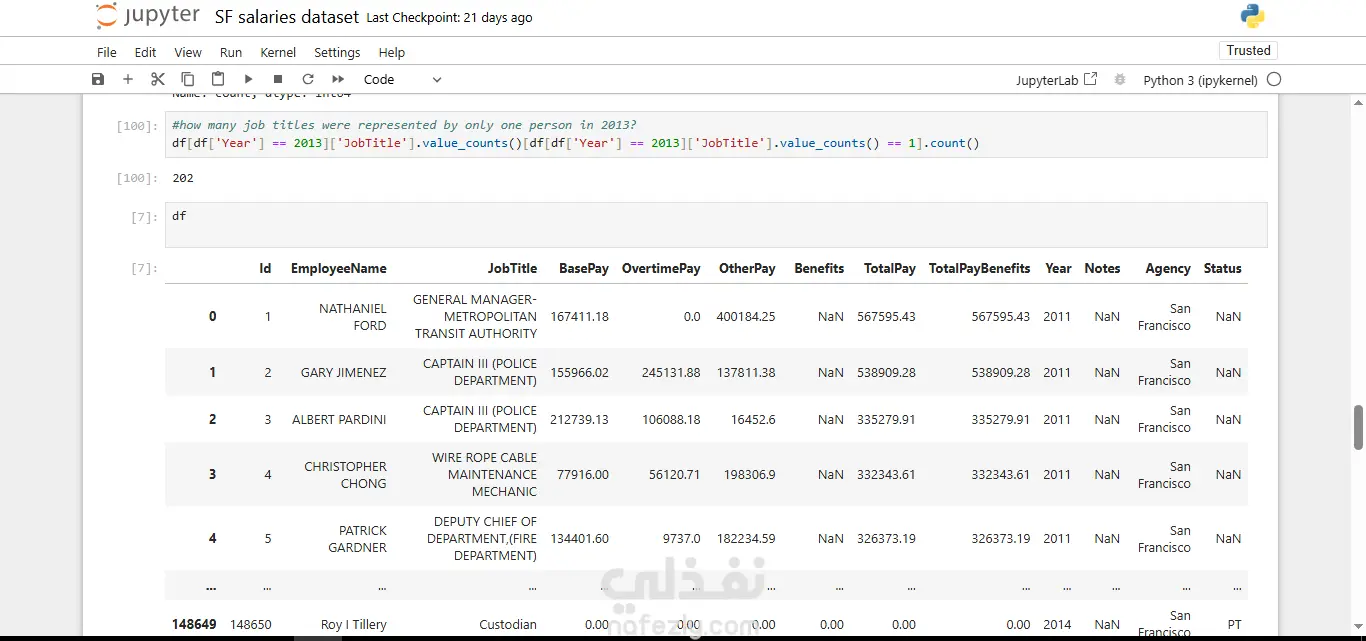
Task: Click the OvertimePay value 245131.88
Action: (x=671, y=372)
